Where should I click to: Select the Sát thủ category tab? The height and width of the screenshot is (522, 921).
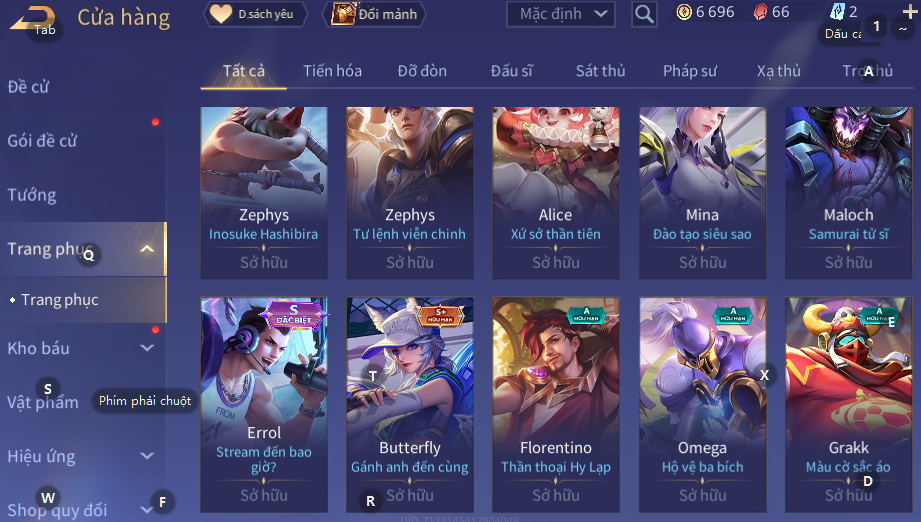pyautogui.click(x=600, y=71)
